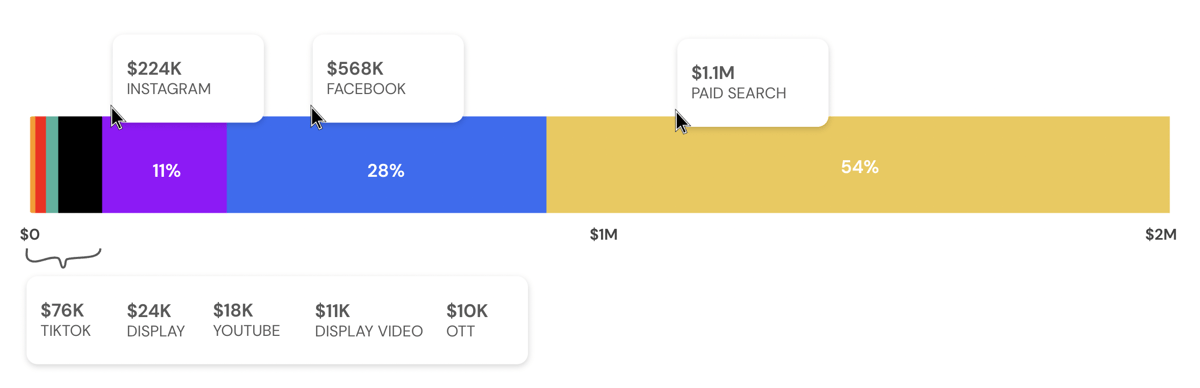Click the $2M axis label
1200x388 pixels.
coord(1161,235)
